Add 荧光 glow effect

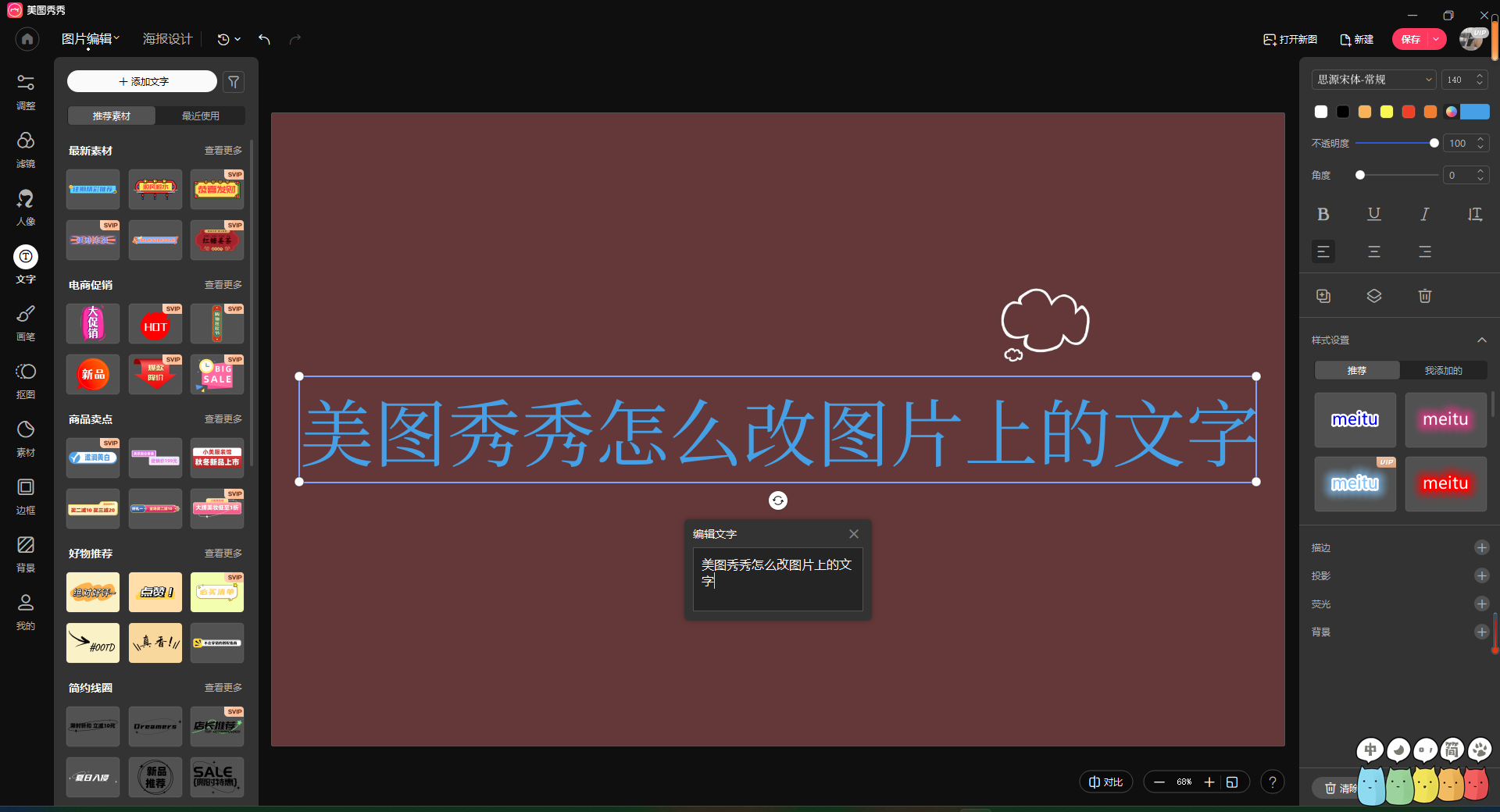click(x=1482, y=604)
